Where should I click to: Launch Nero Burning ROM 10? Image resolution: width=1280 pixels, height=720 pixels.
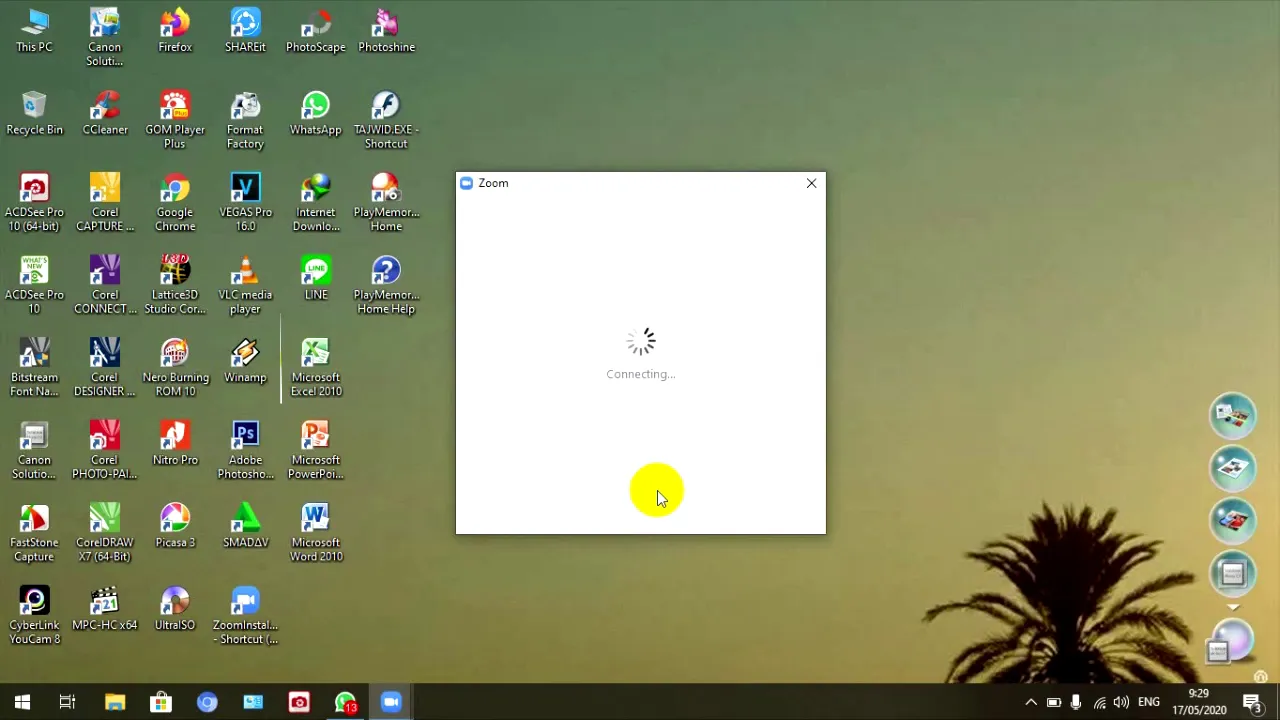click(x=175, y=368)
